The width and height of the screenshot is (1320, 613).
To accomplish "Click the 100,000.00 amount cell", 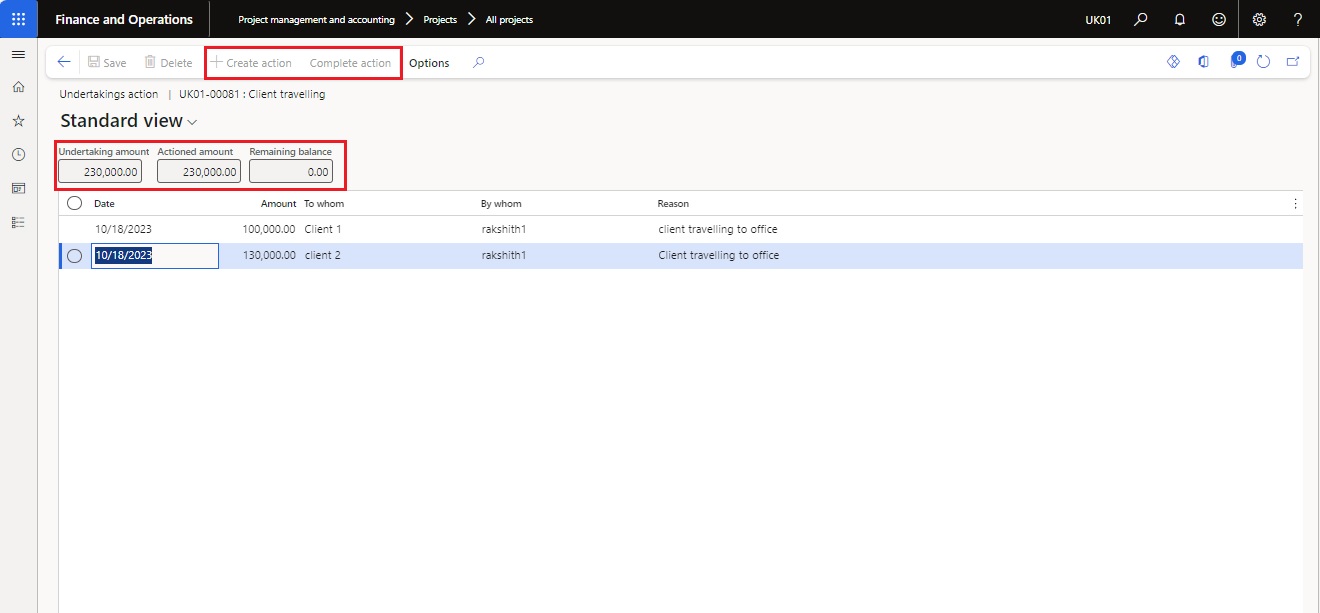I will (x=269, y=229).
